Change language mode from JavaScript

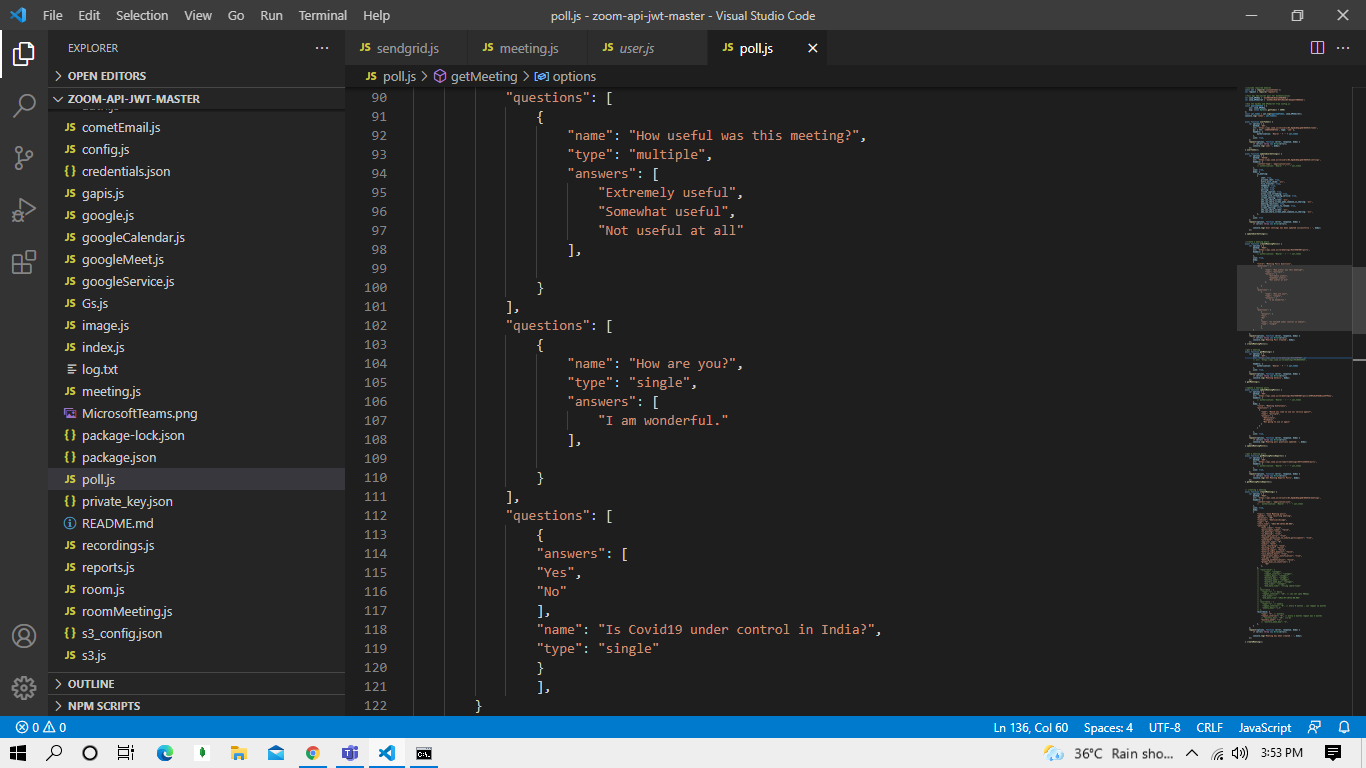[x=1264, y=728]
